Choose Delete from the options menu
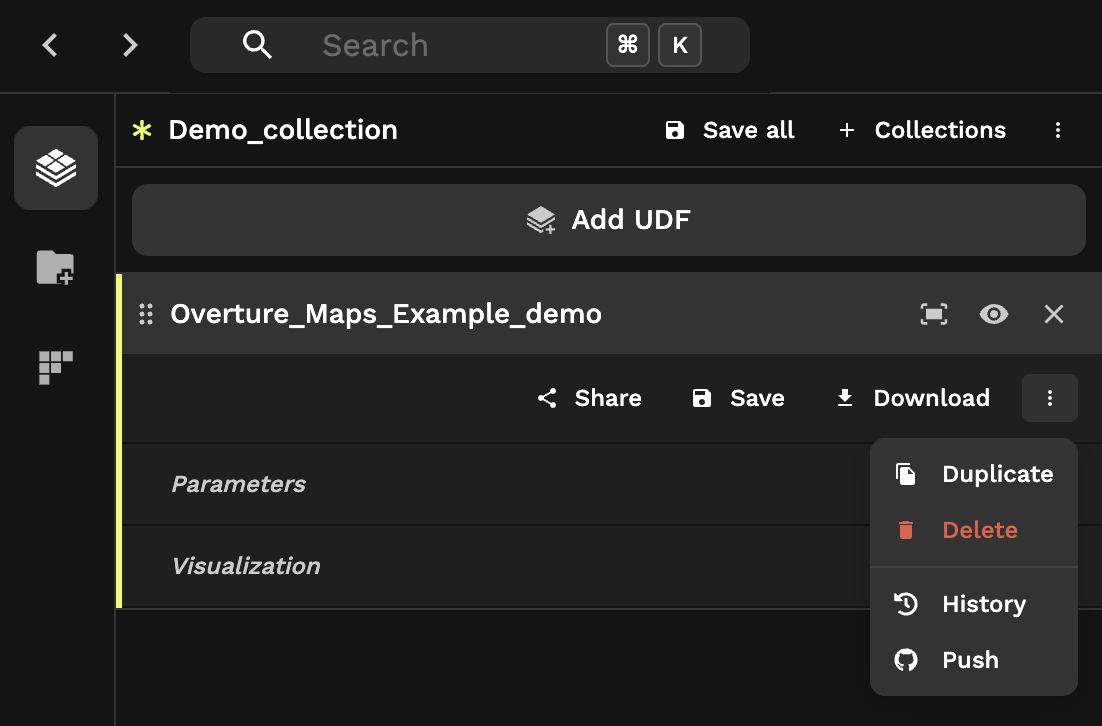This screenshot has width=1102, height=726. (973, 530)
